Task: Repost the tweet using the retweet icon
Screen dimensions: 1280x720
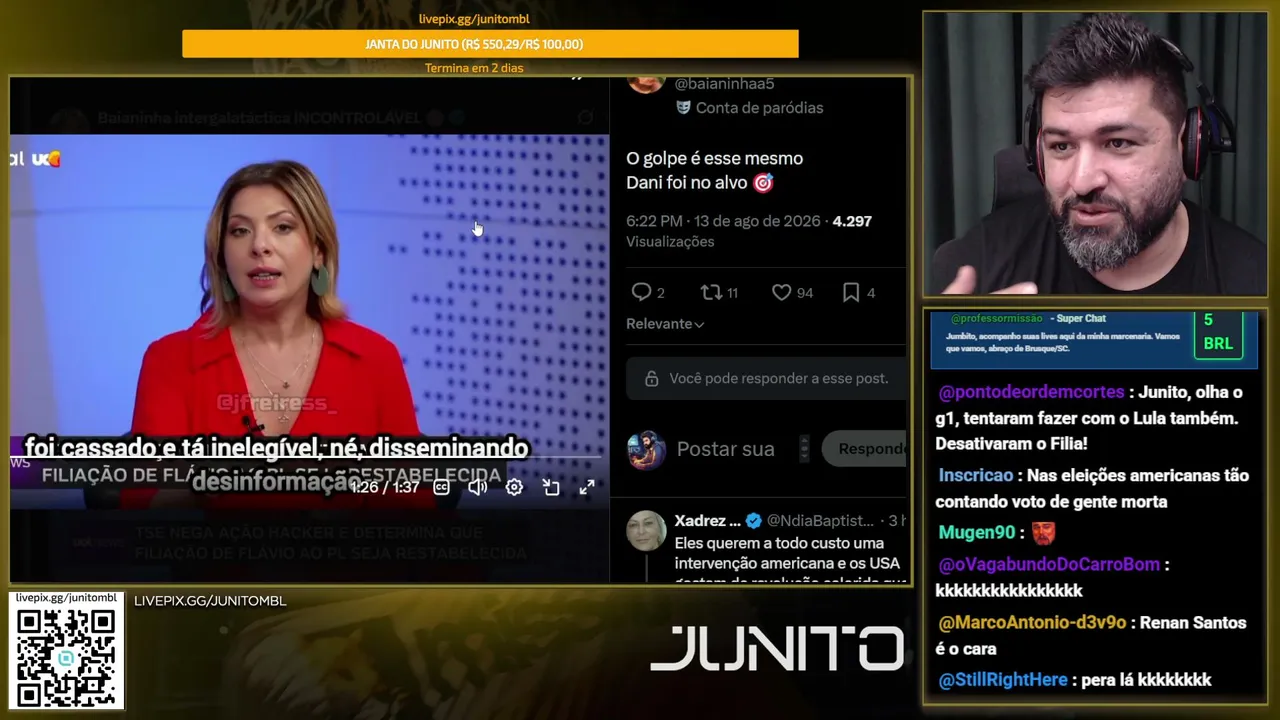Action: click(x=711, y=292)
